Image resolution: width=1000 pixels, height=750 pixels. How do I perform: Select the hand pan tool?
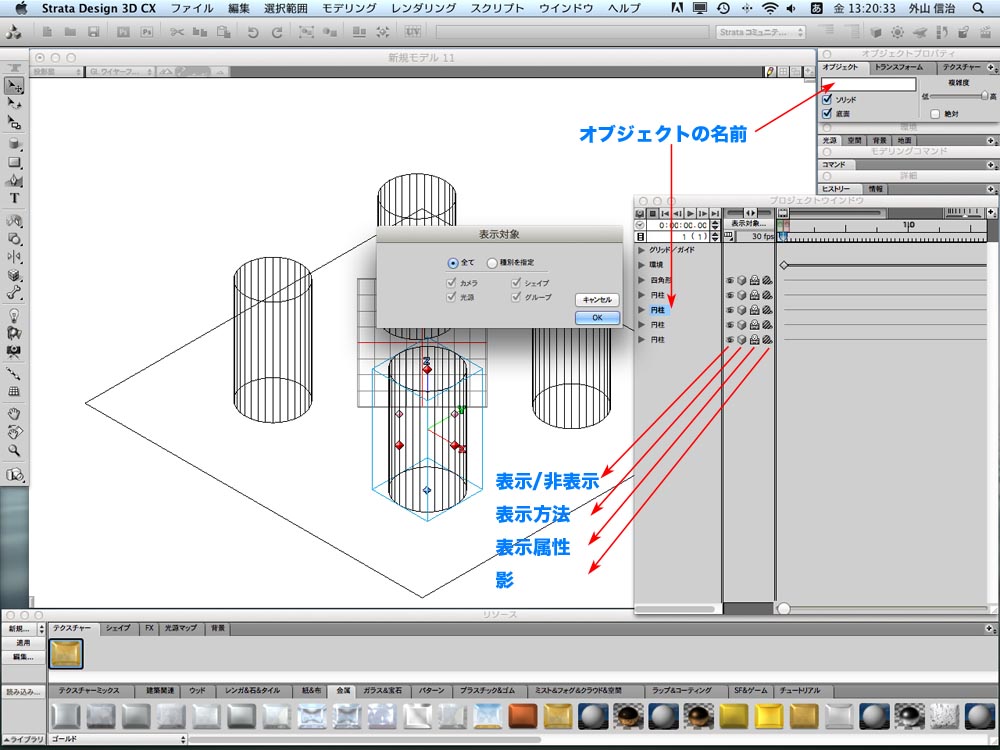15,413
